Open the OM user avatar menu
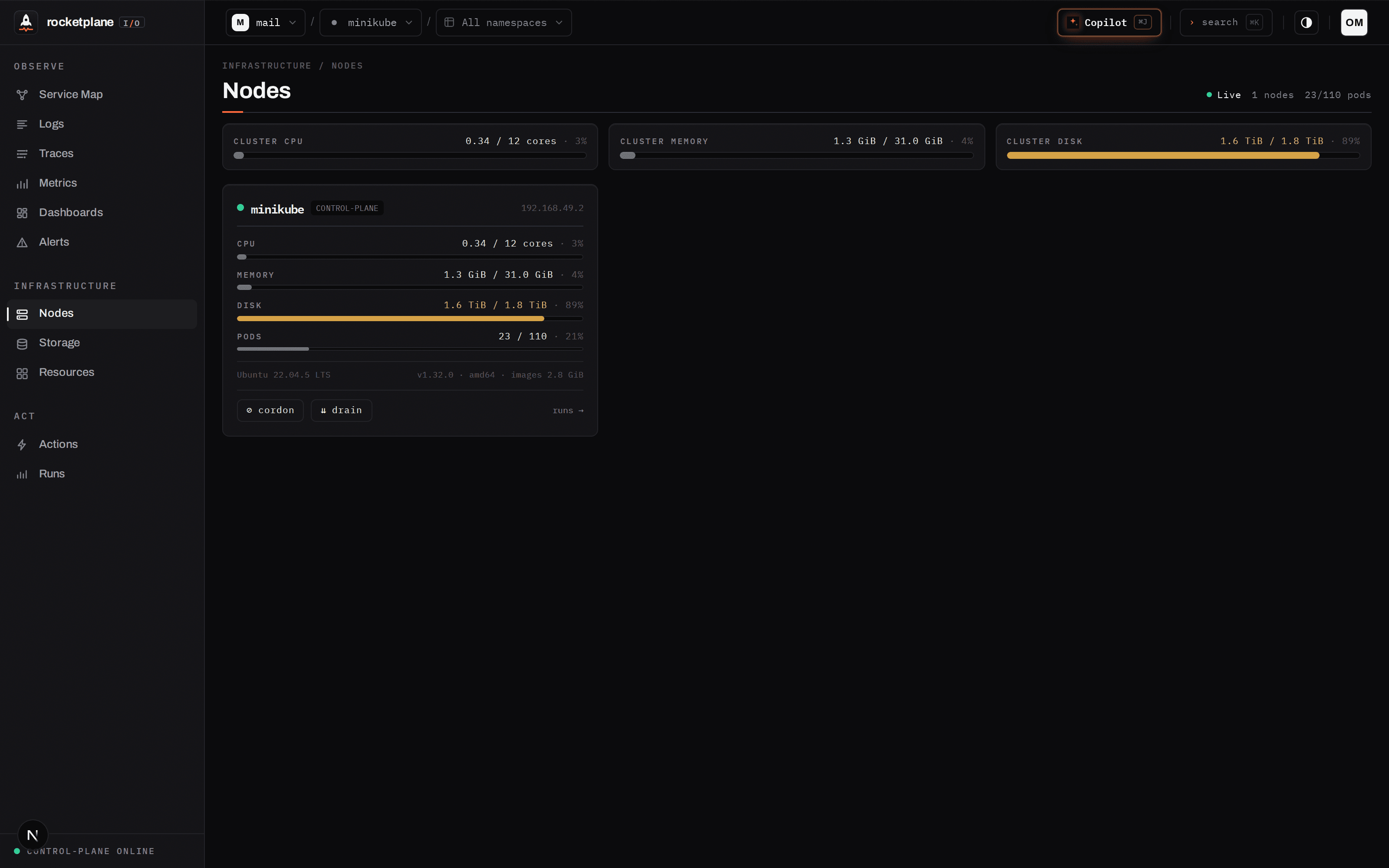 point(1354,23)
